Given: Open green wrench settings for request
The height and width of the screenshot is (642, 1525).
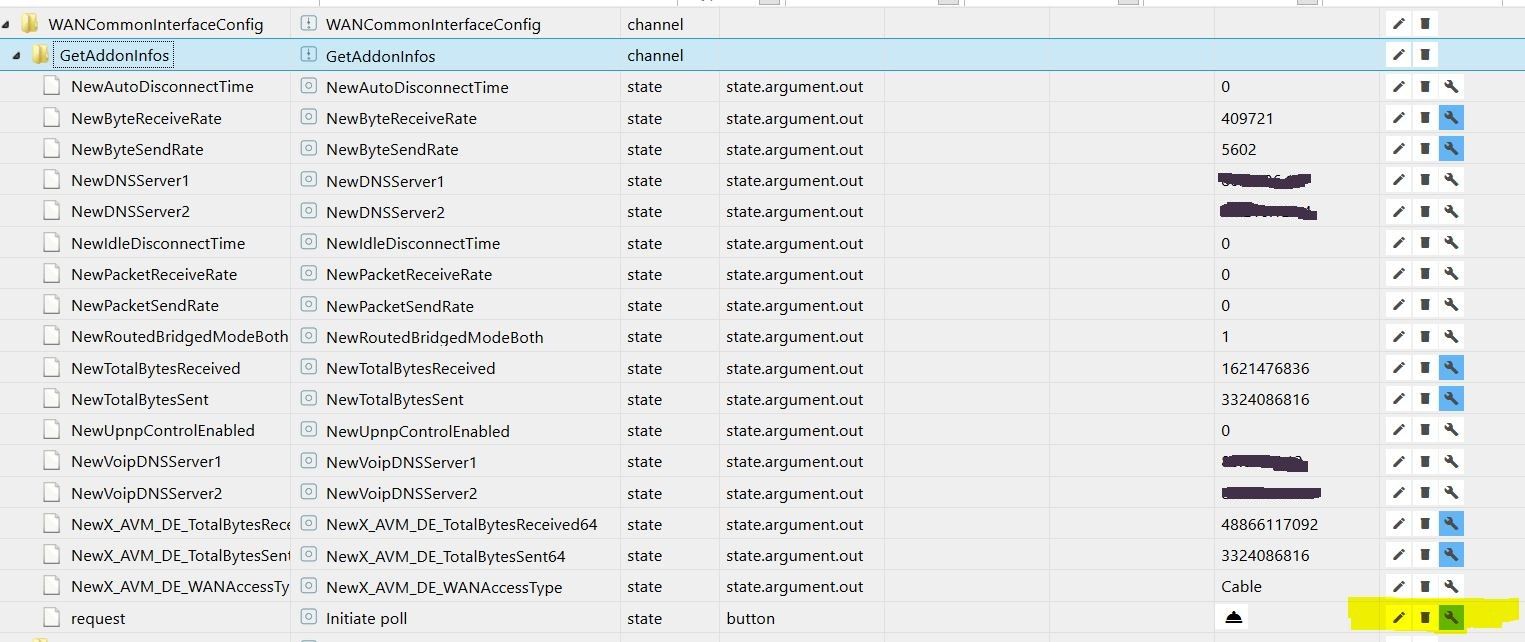Looking at the screenshot, I should [x=1451, y=618].
